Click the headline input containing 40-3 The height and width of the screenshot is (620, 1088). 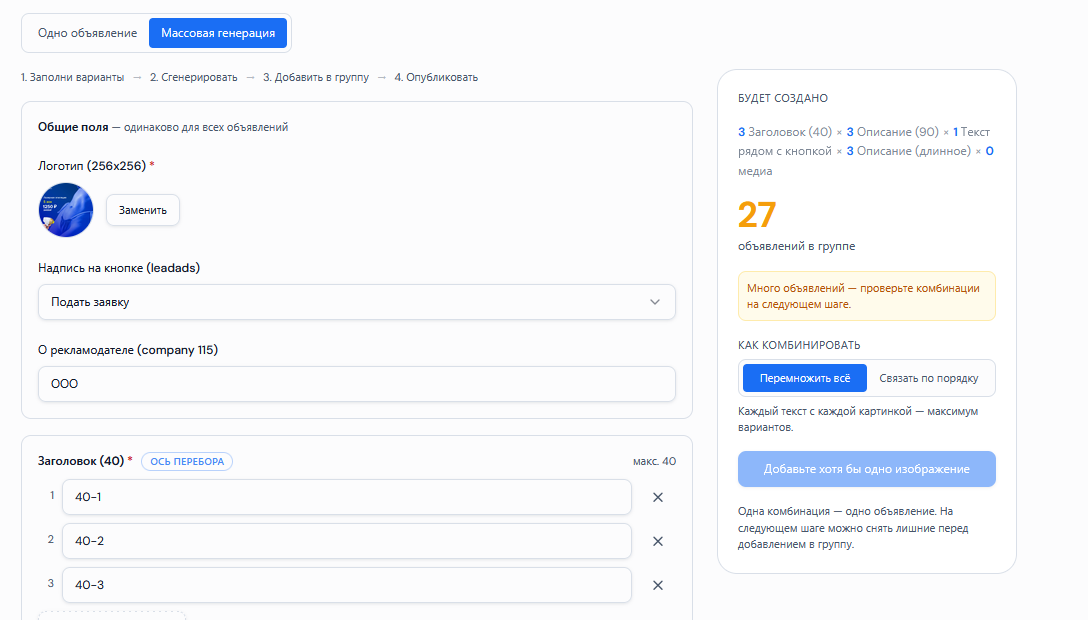tap(347, 585)
